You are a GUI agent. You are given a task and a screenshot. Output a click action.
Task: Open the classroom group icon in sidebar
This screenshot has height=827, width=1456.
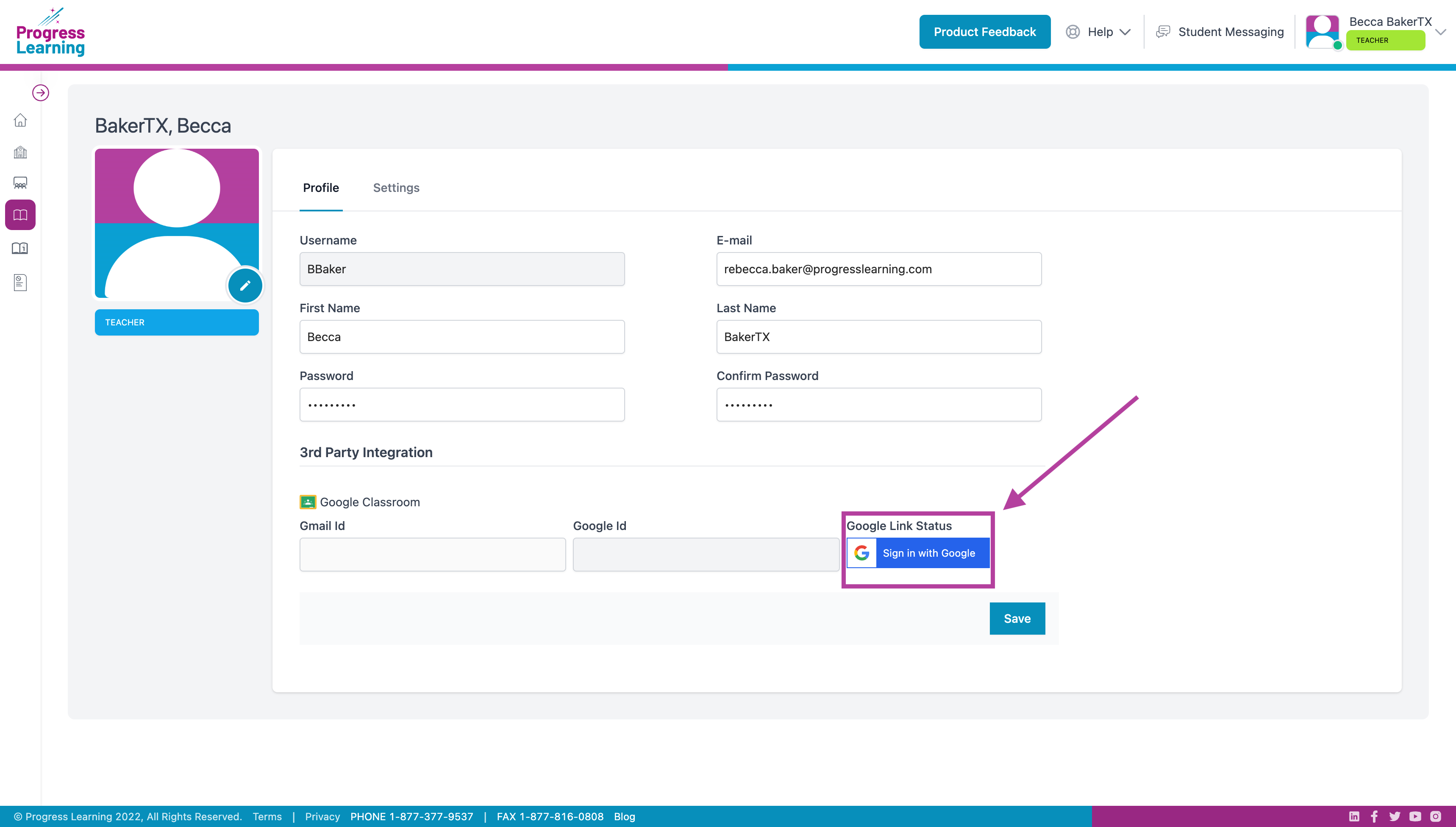tap(20, 183)
